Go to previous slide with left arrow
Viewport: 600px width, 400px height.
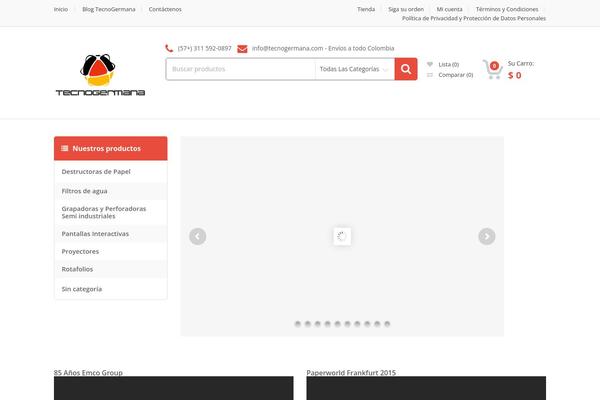point(197,236)
